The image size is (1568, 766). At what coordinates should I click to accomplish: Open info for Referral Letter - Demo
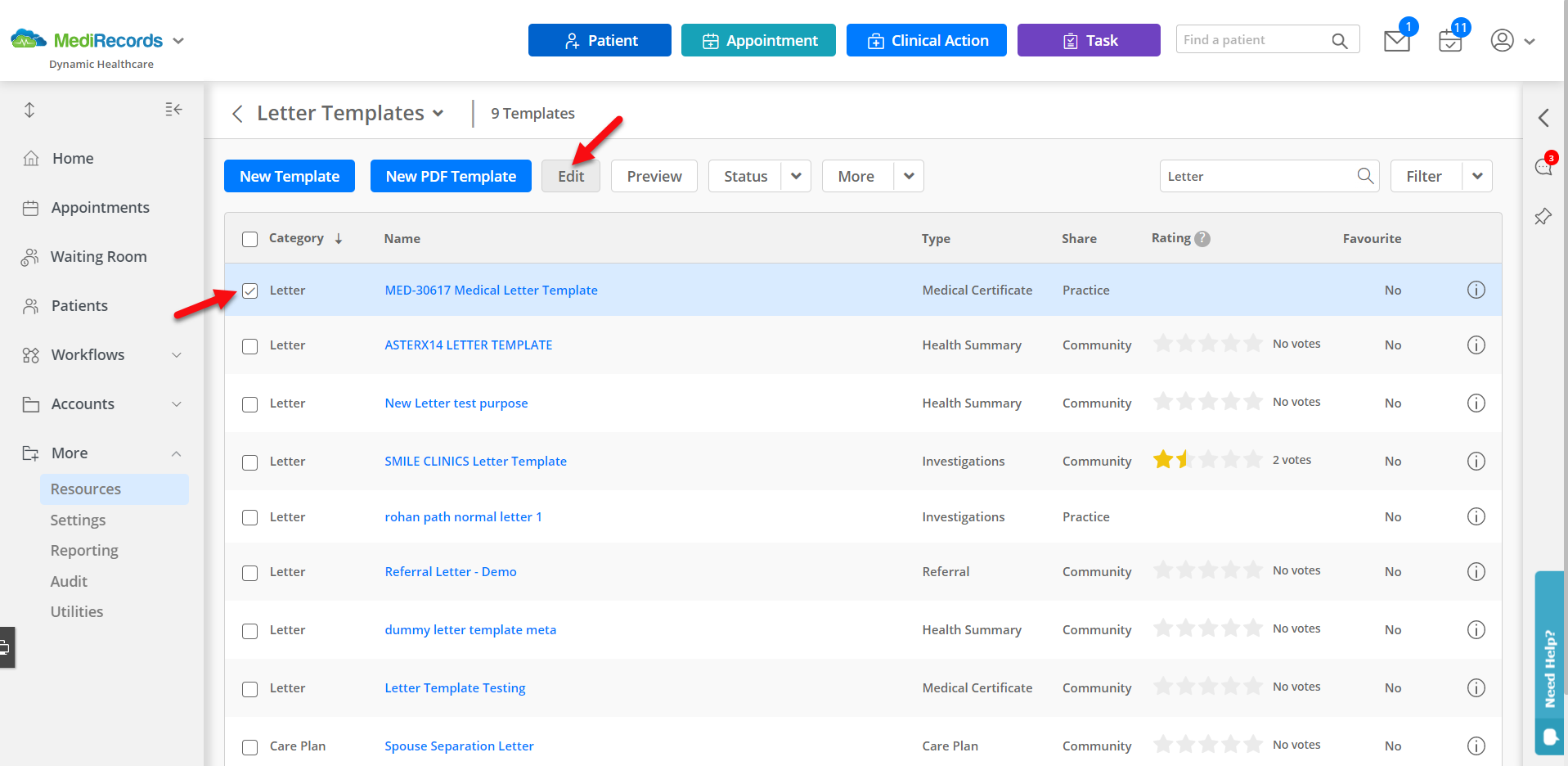click(x=1476, y=571)
